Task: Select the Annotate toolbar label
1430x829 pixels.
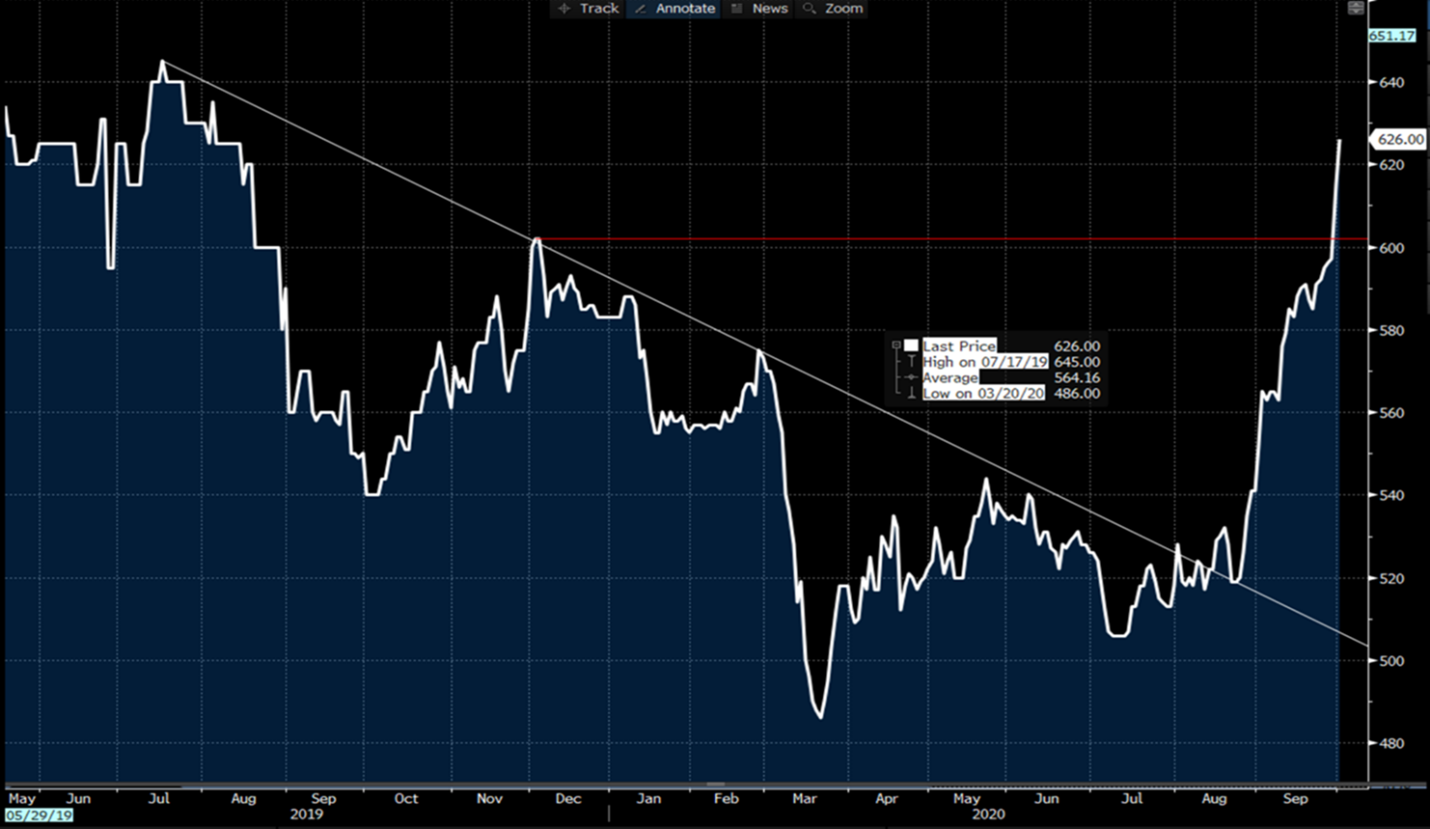Action: point(686,8)
